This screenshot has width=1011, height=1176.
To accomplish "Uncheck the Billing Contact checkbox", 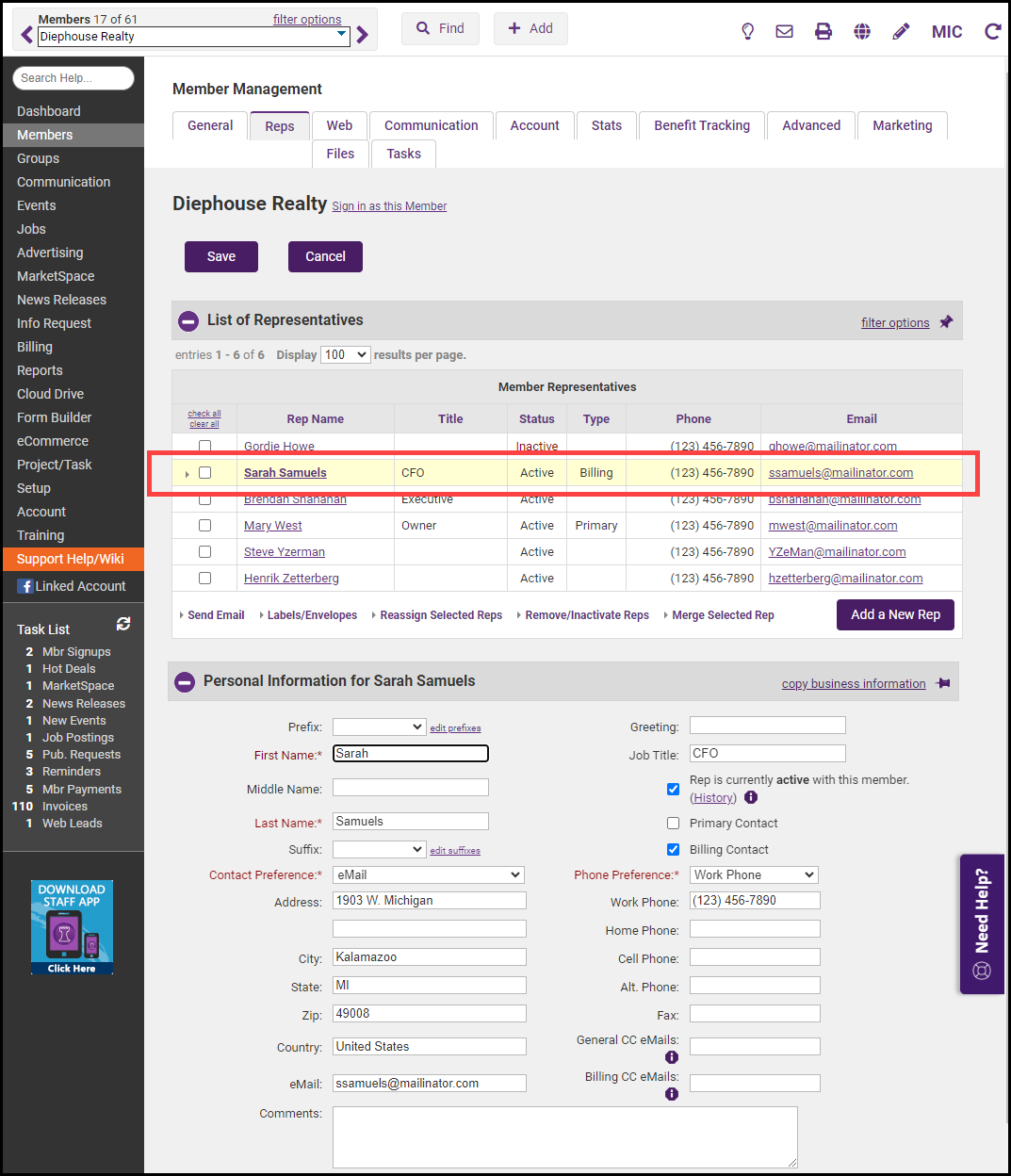I will [673, 849].
